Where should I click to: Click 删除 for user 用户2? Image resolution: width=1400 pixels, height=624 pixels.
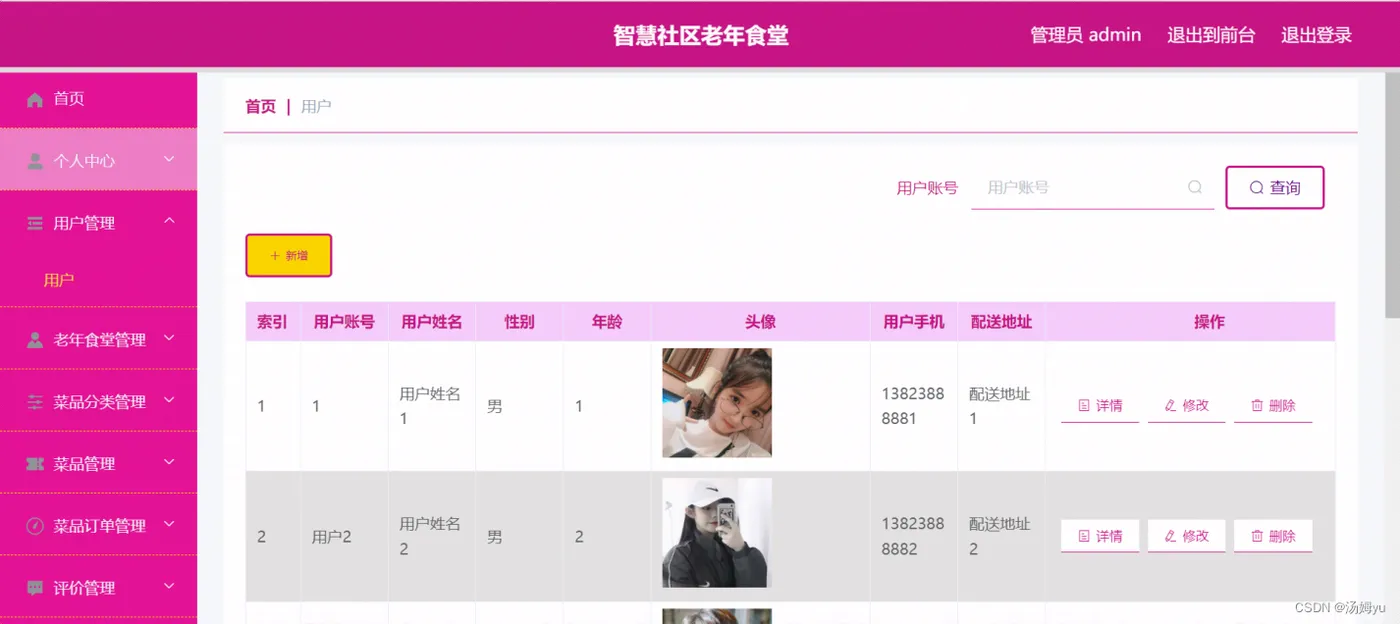[x=1273, y=536]
